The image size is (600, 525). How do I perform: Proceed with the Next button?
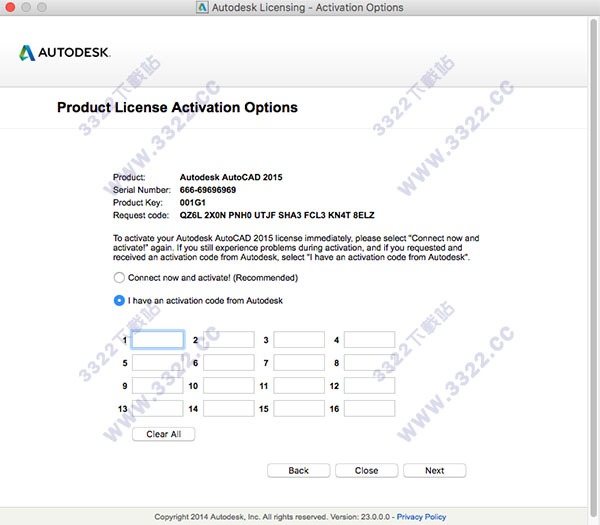(x=435, y=471)
